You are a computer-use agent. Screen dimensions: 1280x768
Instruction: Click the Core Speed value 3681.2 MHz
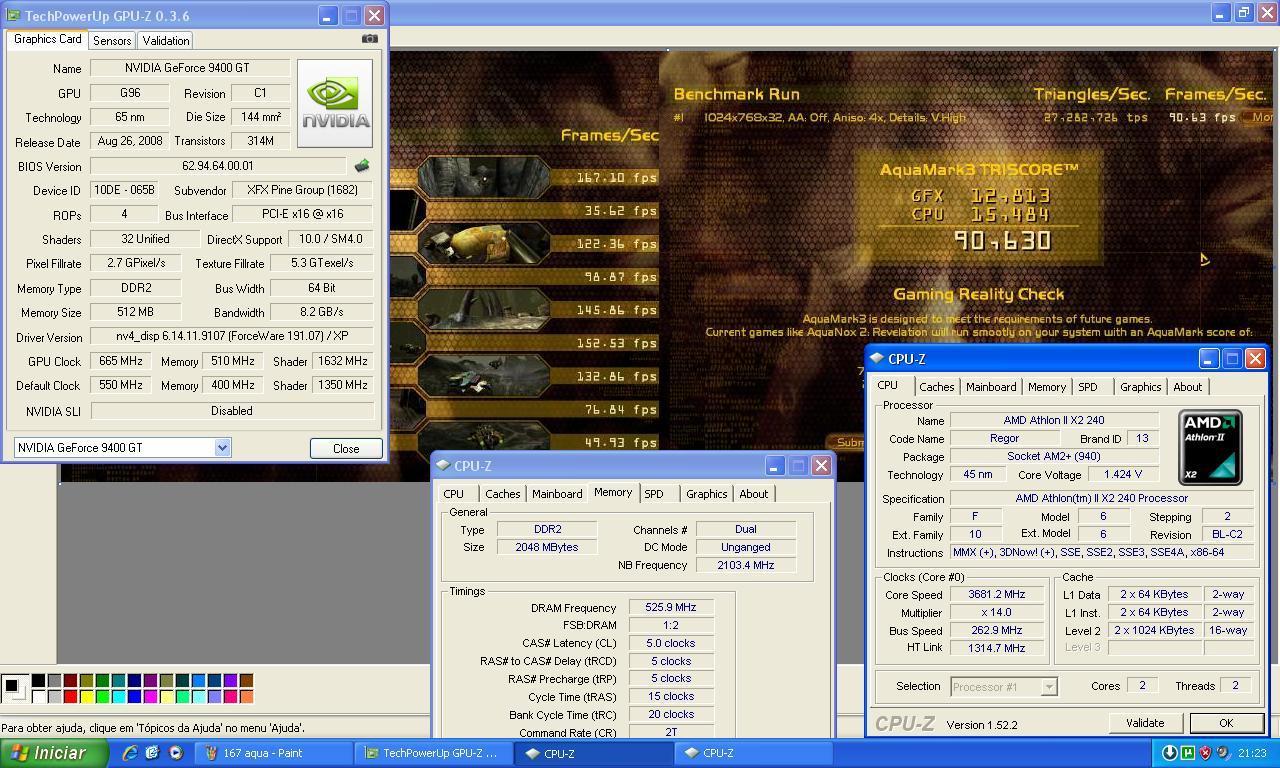(997, 595)
